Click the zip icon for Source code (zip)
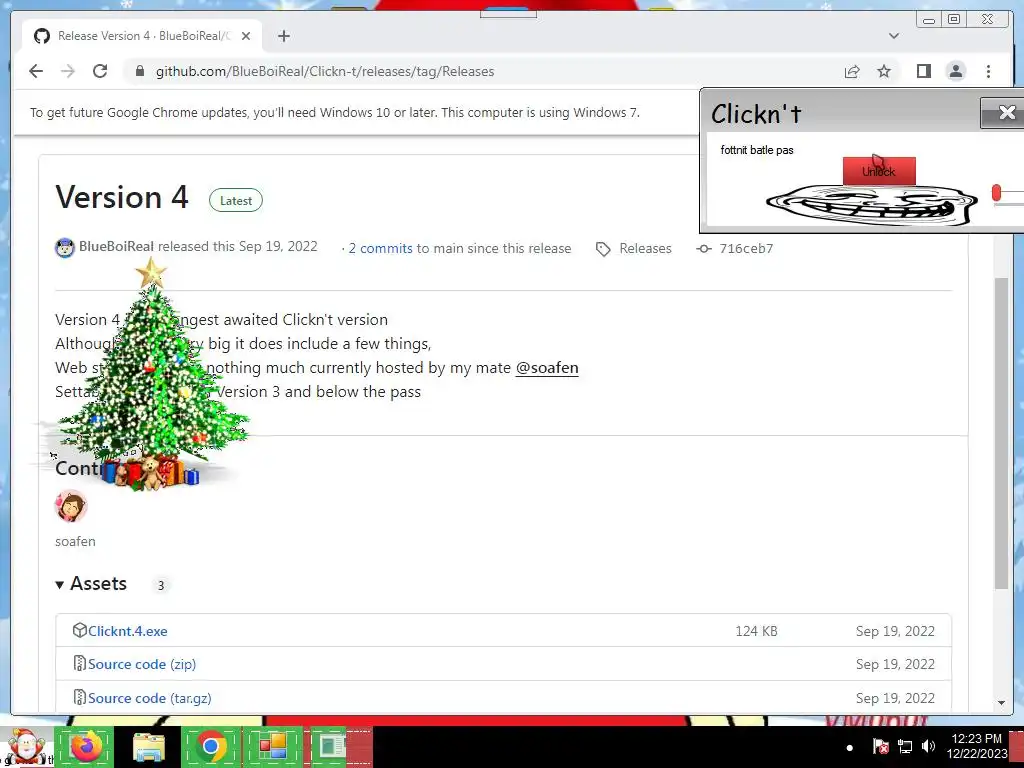Viewport: 1024px width, 768px height. click(80, 664)
